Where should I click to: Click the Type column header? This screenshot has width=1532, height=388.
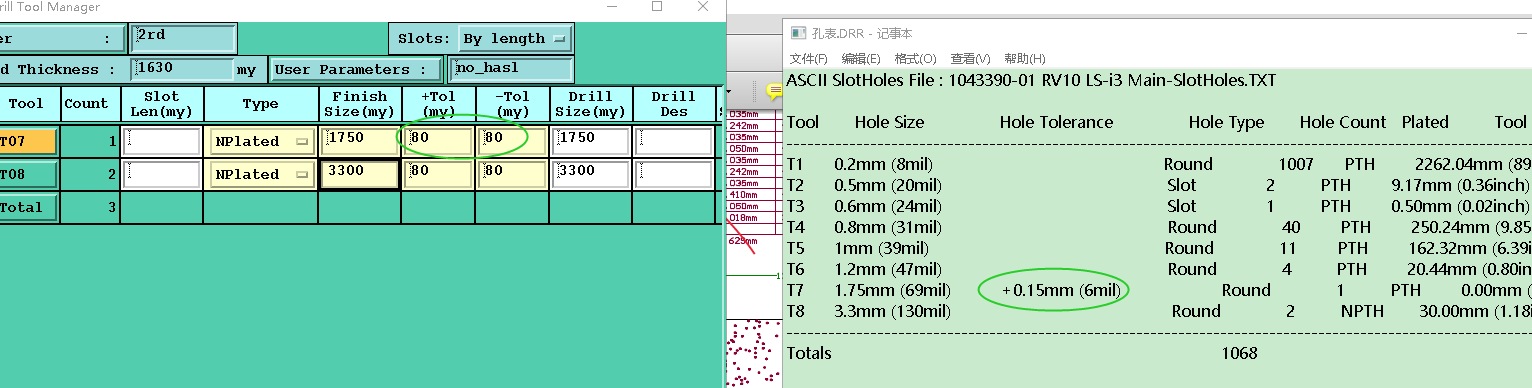(261, 104)
